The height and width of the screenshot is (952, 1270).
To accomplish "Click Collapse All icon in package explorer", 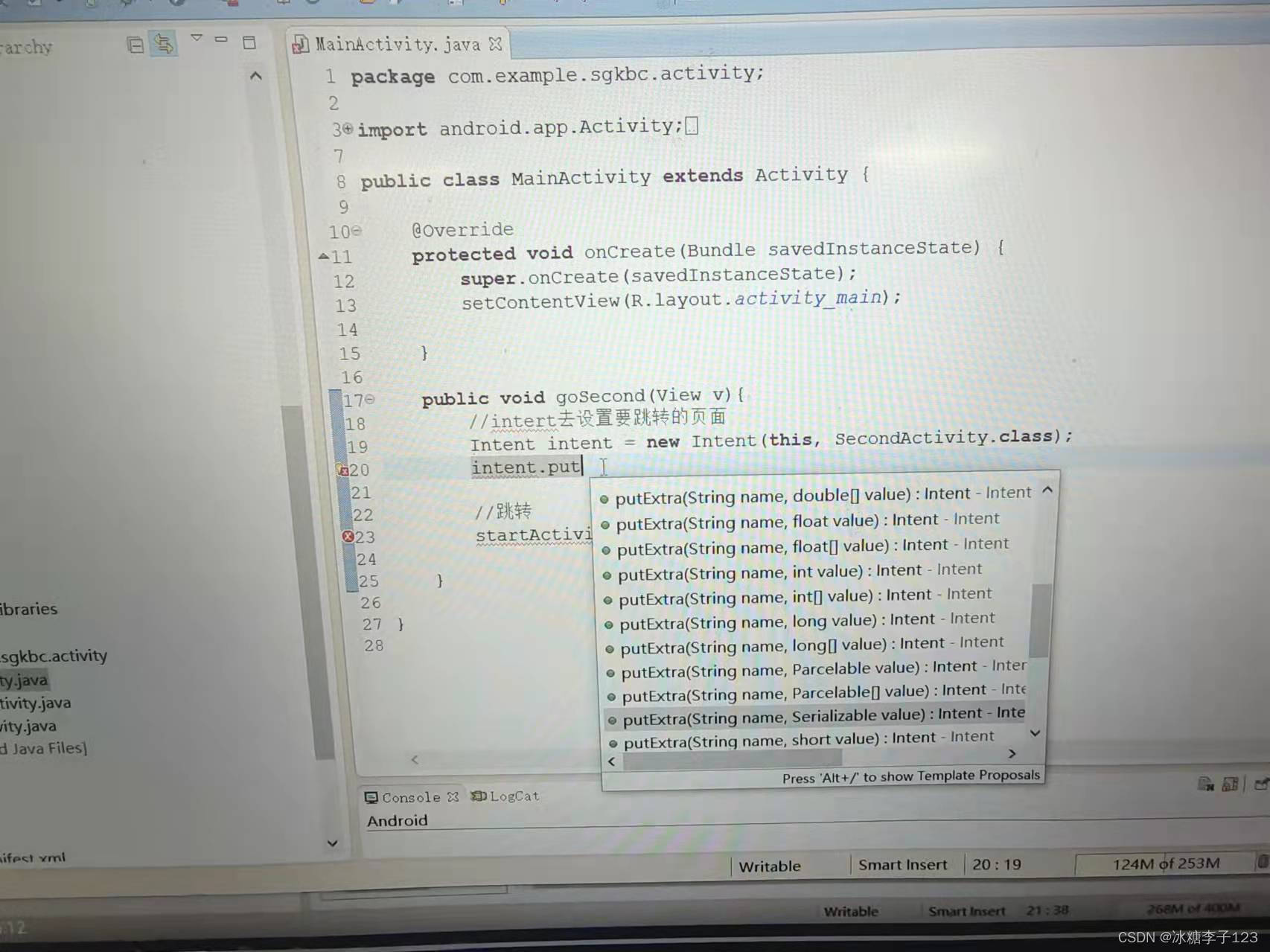I will (135, 45).
